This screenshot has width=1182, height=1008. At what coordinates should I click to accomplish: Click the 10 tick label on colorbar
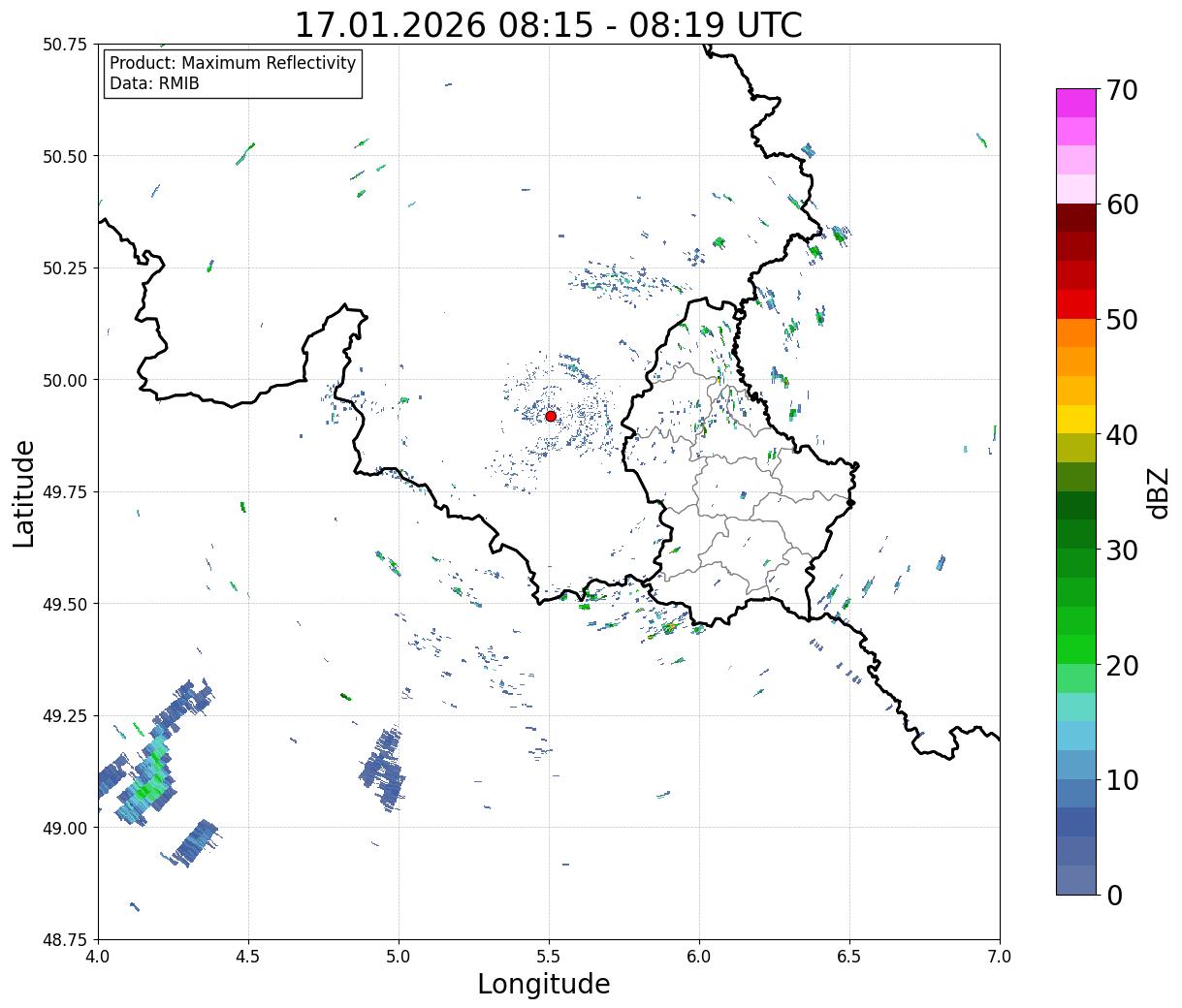(x=1121, y=779)
